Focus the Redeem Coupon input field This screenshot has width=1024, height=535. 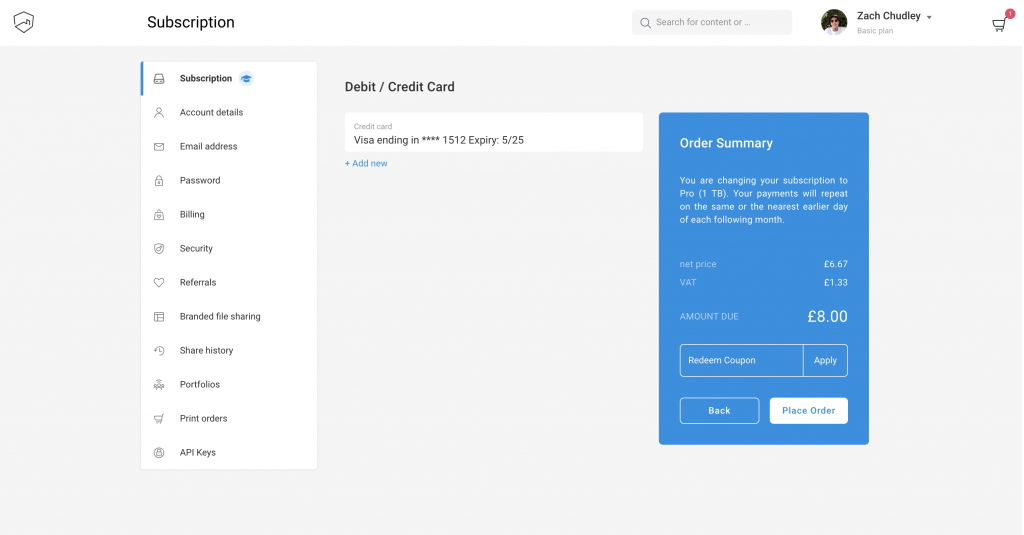(x=741, y=361)
